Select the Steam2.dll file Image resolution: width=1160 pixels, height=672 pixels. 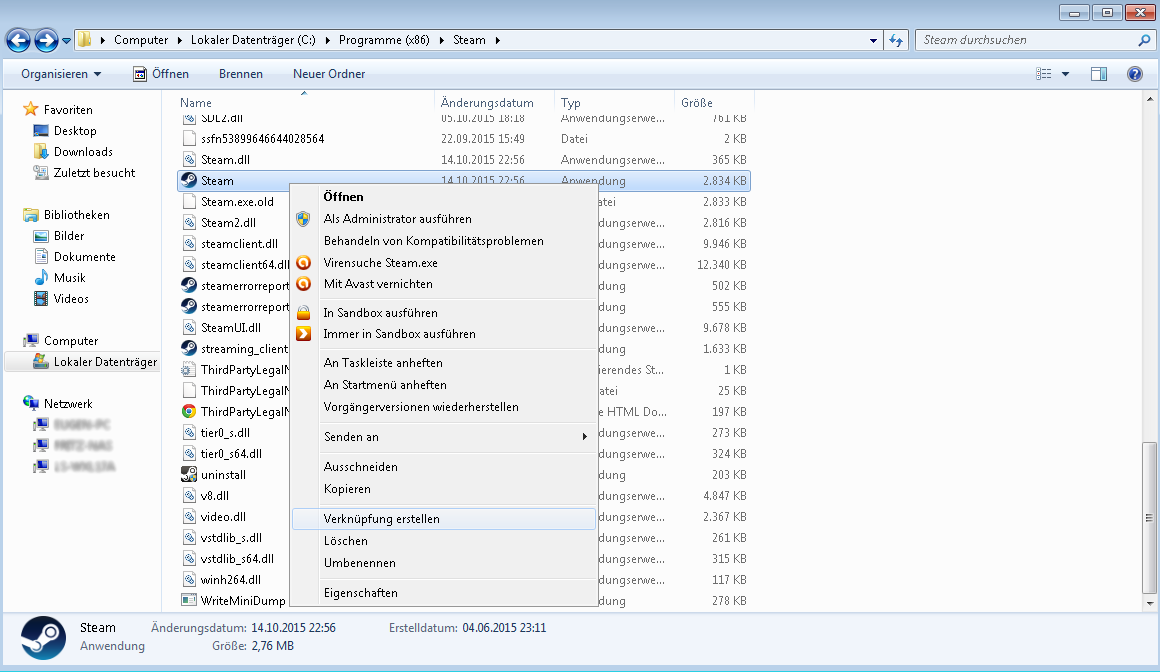228,223
